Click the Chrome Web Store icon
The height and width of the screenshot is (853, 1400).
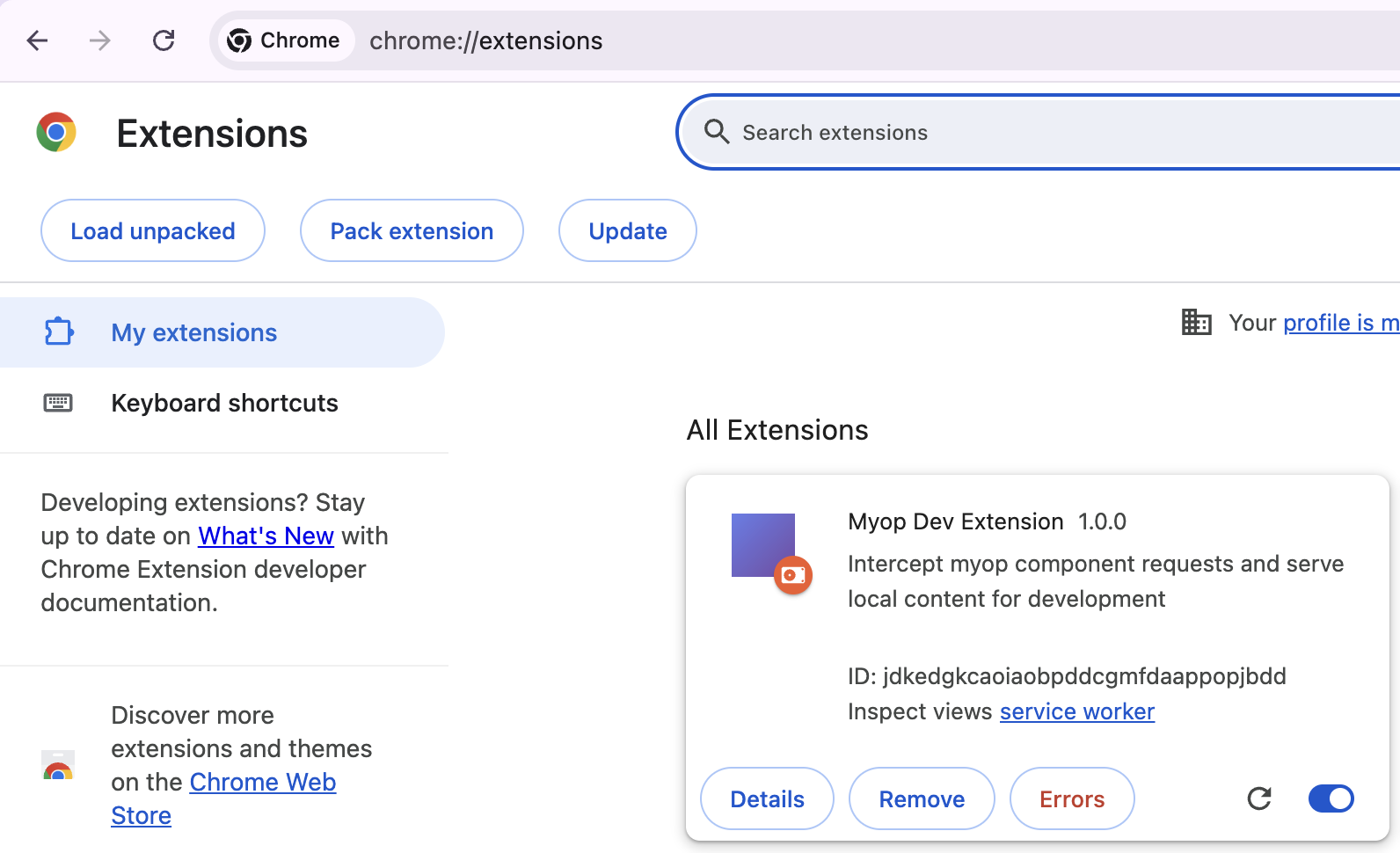[x=58, y=766]
